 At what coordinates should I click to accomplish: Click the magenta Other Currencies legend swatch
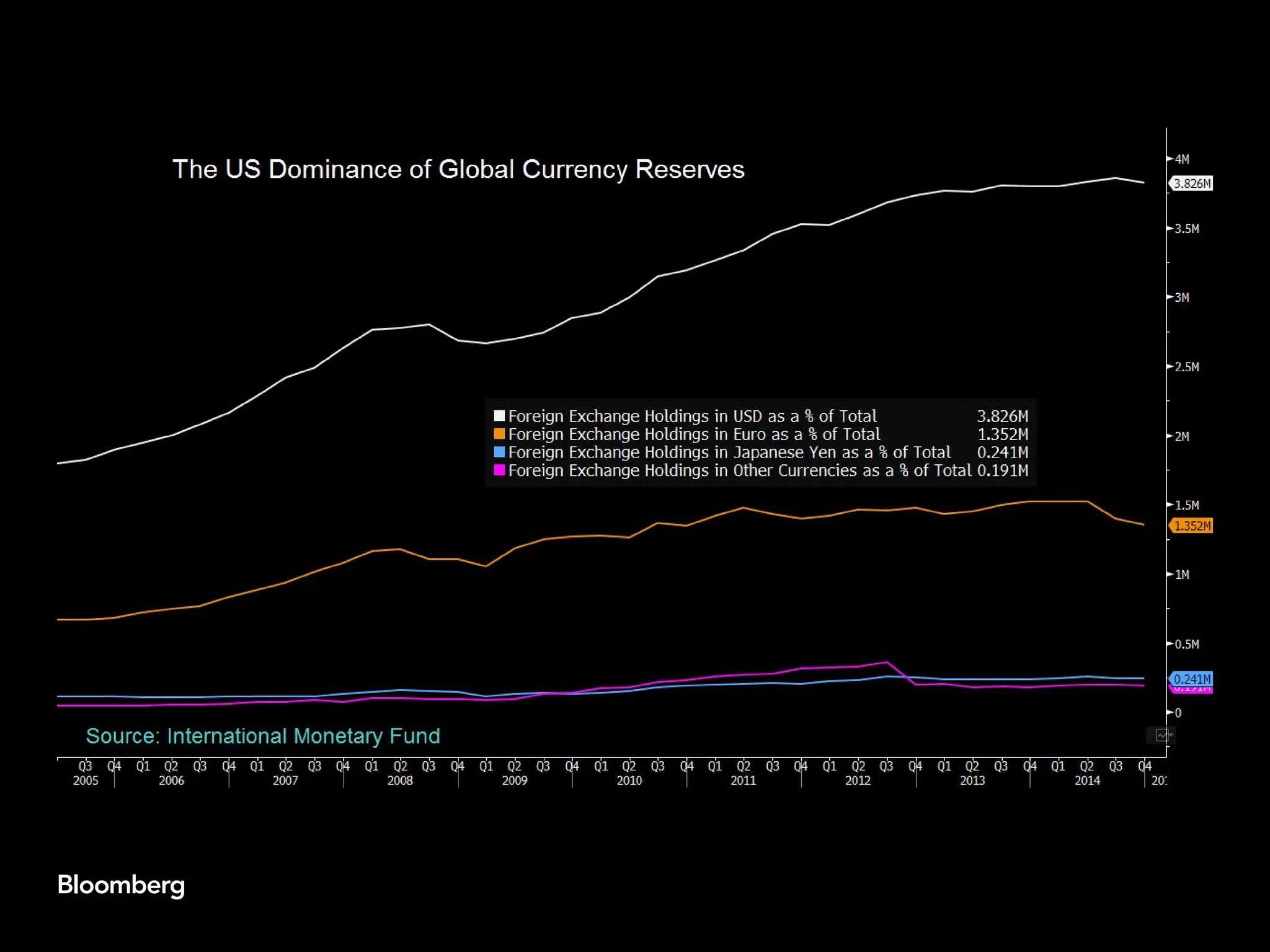click(499, 470)
